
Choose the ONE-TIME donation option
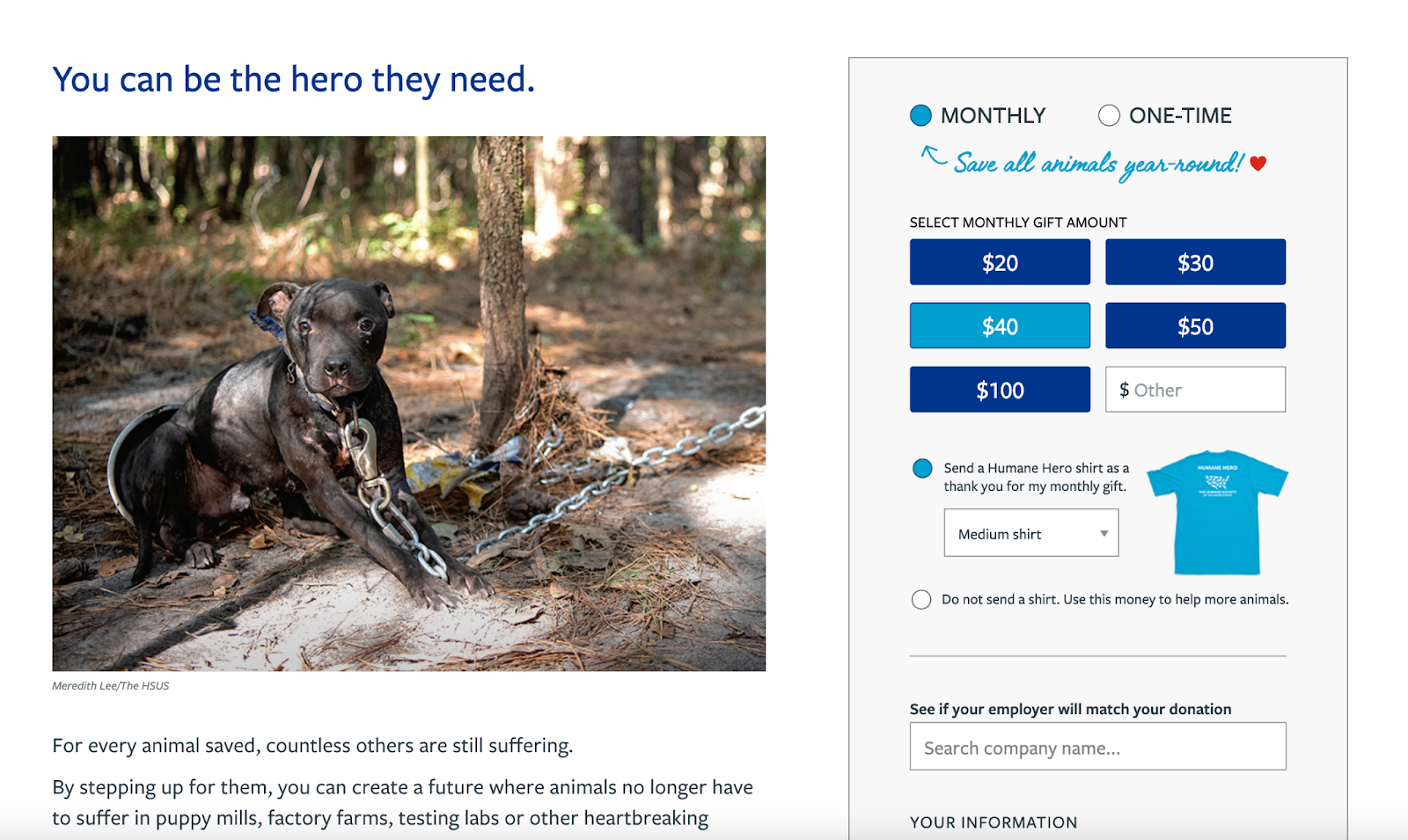tap(1109, 115)
